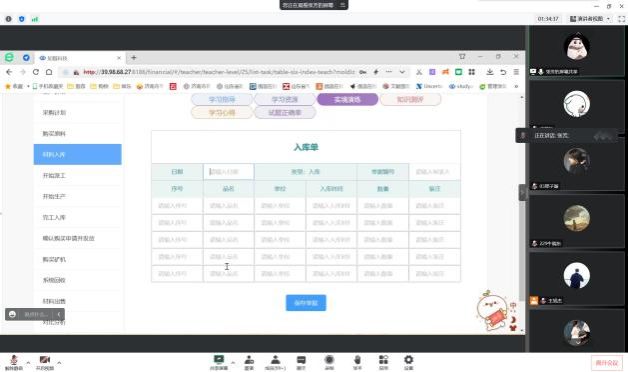The image size is (628, 372).
Task: Click the blue save button below table
Action: click(x=306, y=303)
